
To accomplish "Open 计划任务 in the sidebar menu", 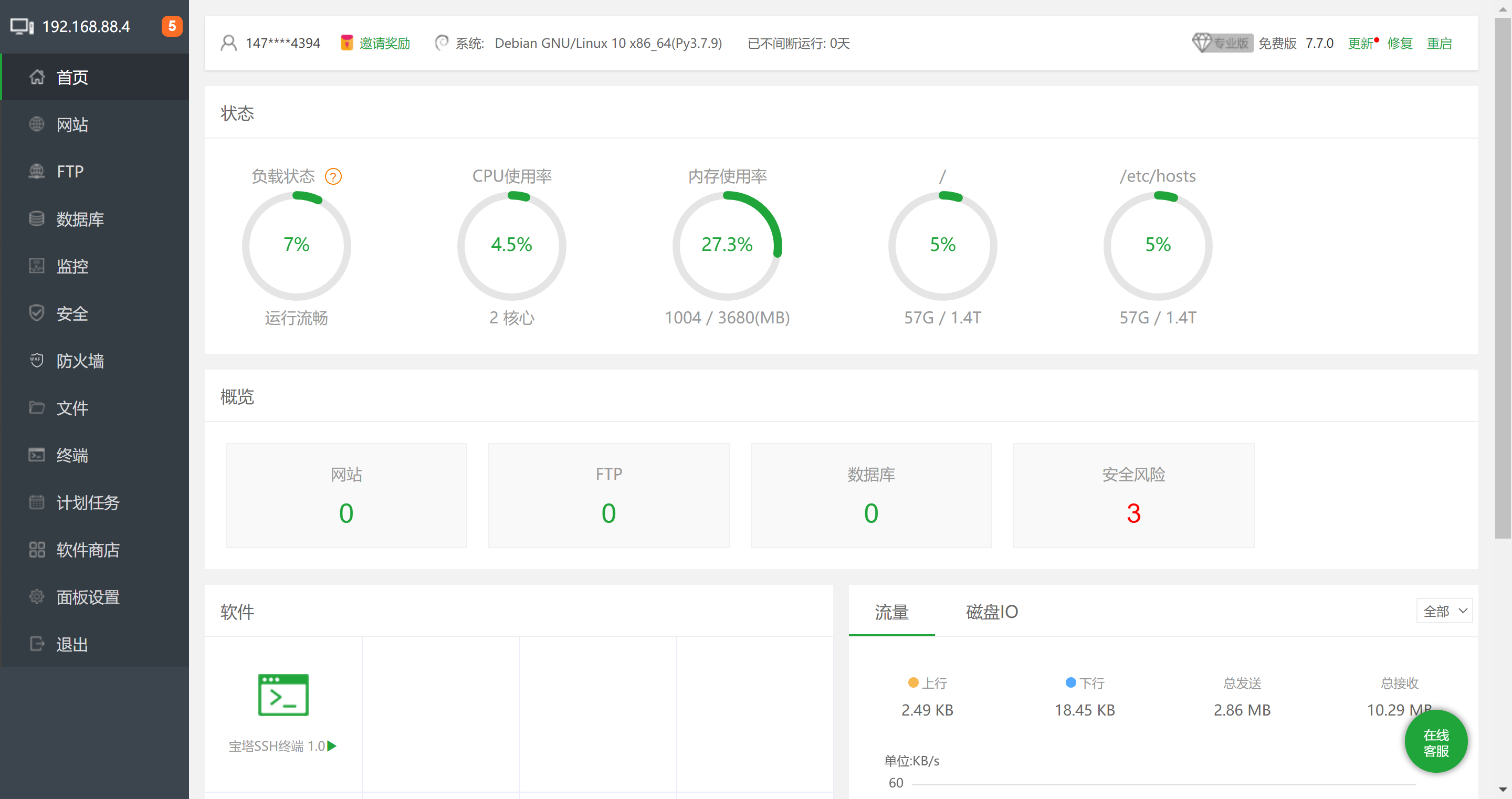I will pos(94,502).
